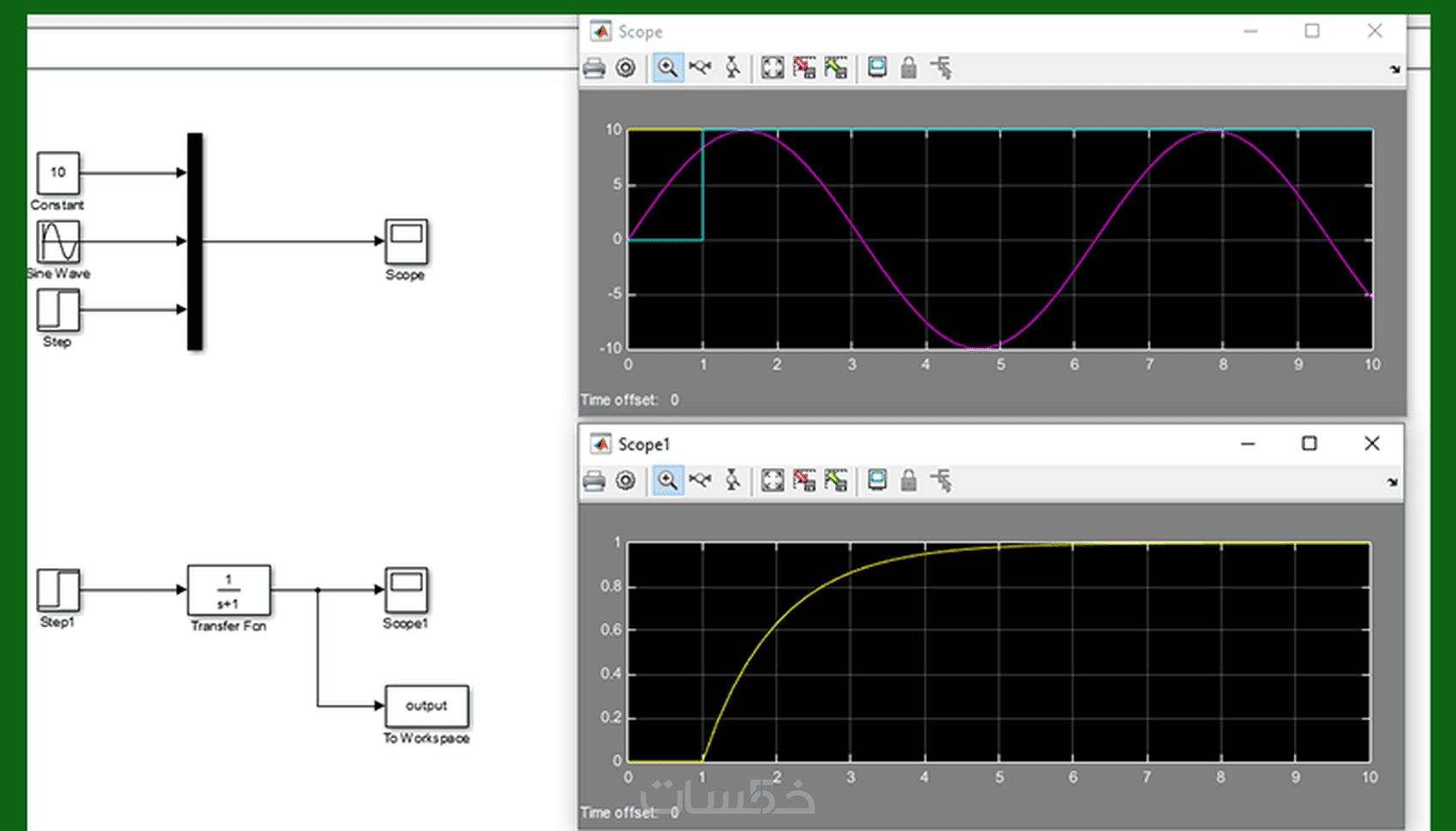
Task: Toggle Zoom tool in Scope1 window
Action: (668, 481)
